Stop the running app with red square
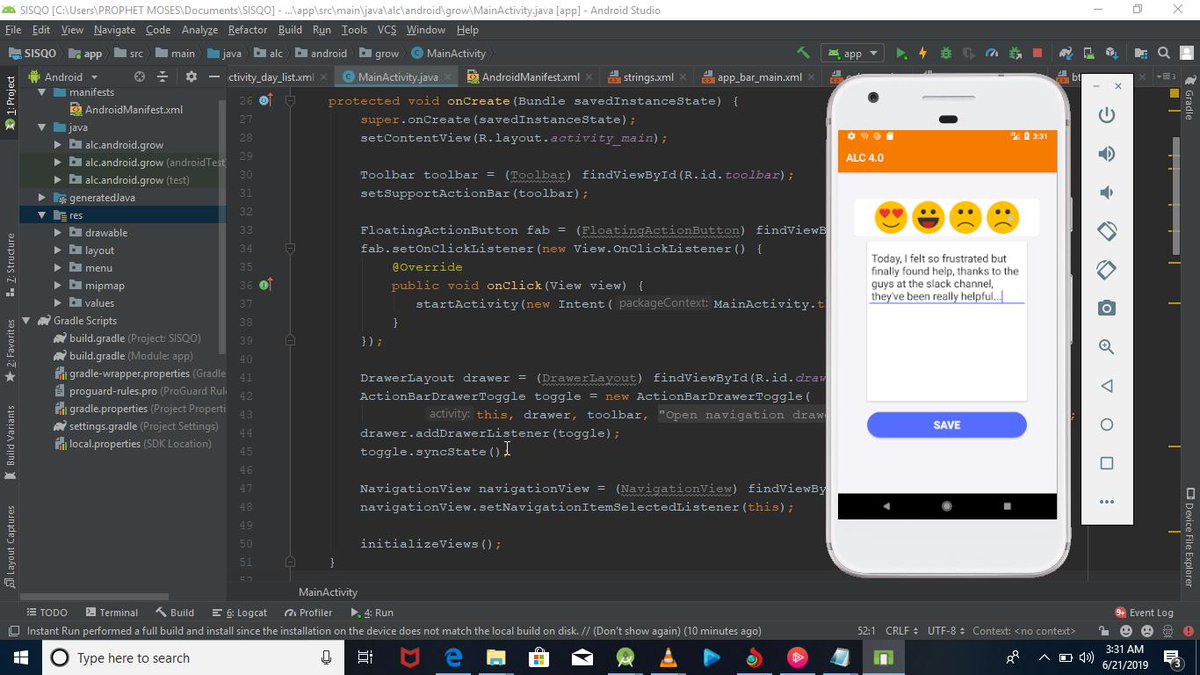1200x675 pixels. [x=1037, y=53]
